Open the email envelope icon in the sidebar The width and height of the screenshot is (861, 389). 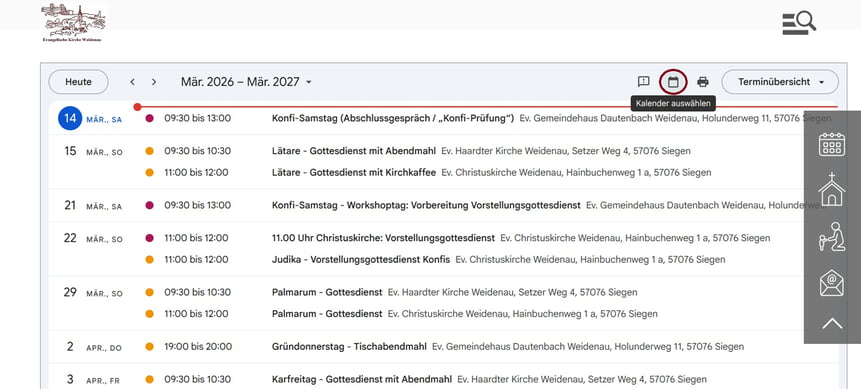(832, 283)
